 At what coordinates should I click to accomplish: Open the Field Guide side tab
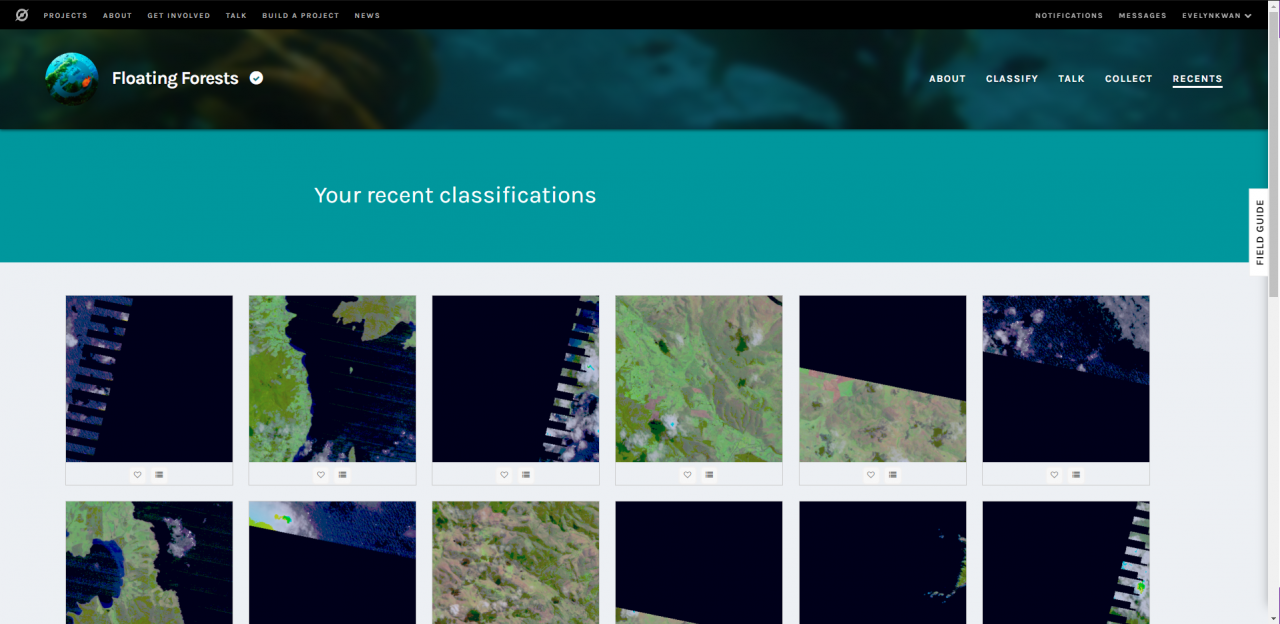coord(1260,232)
